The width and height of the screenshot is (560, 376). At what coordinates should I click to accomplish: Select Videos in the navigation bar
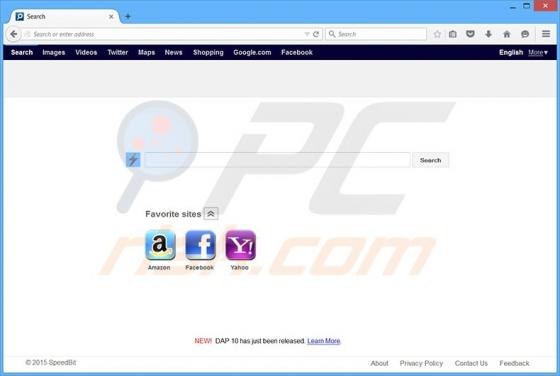[86, 52]
